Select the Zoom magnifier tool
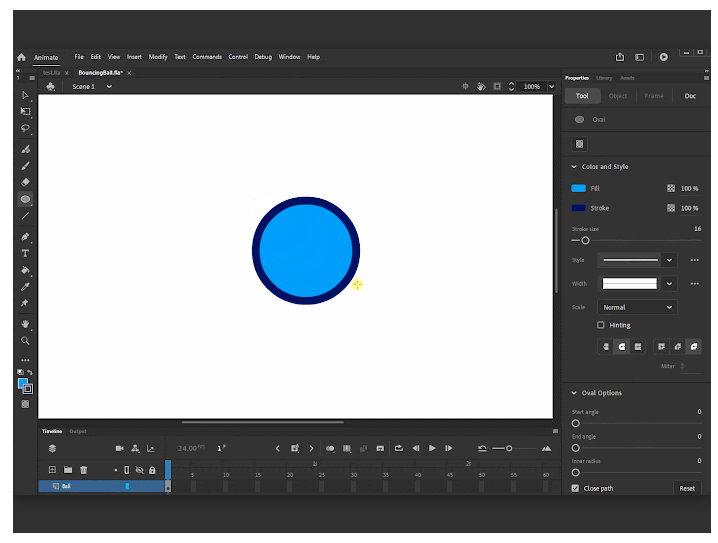Viewport: 718px width, 543px height. [x=25, y=341]
